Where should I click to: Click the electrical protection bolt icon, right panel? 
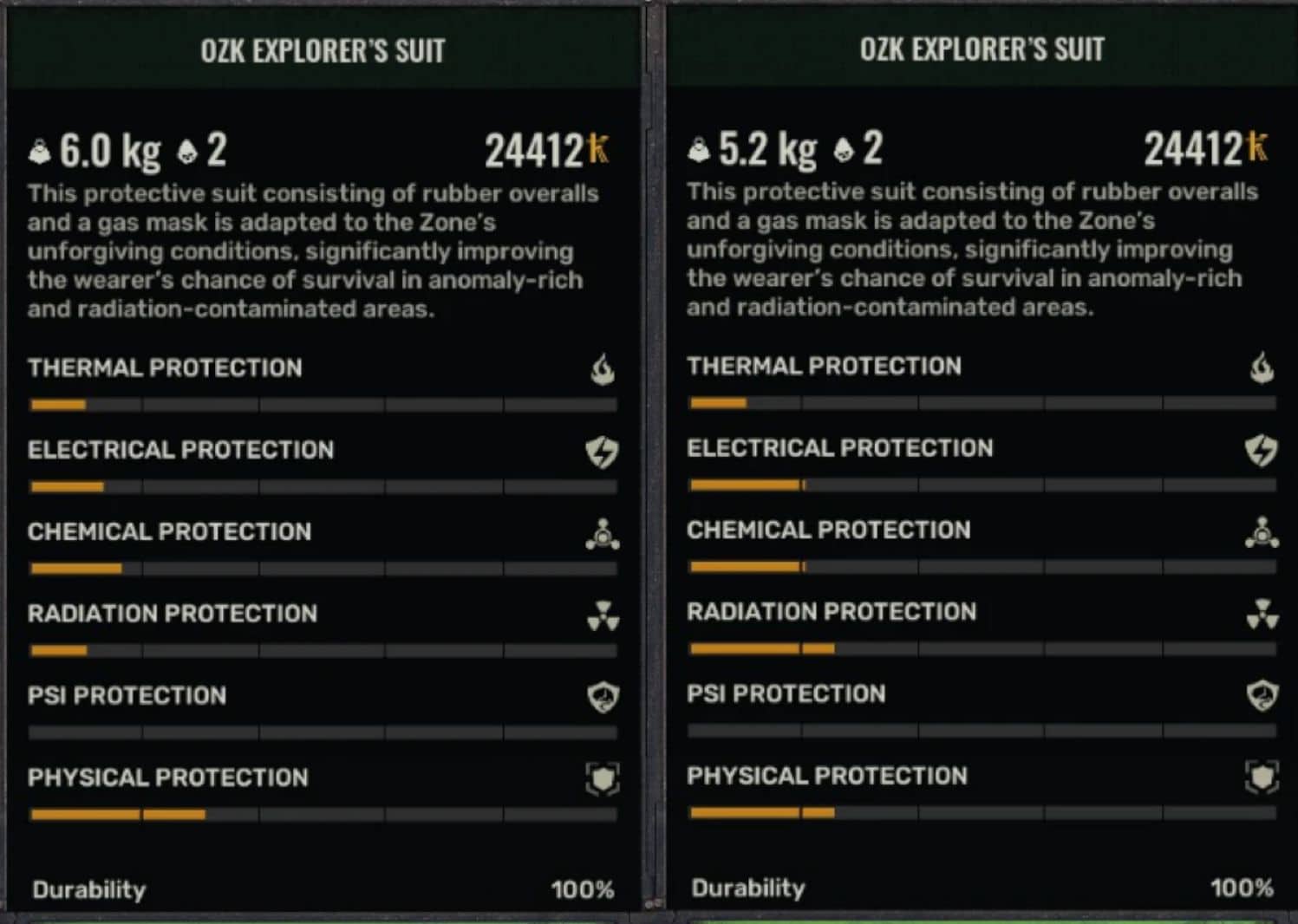[1262, 450]
